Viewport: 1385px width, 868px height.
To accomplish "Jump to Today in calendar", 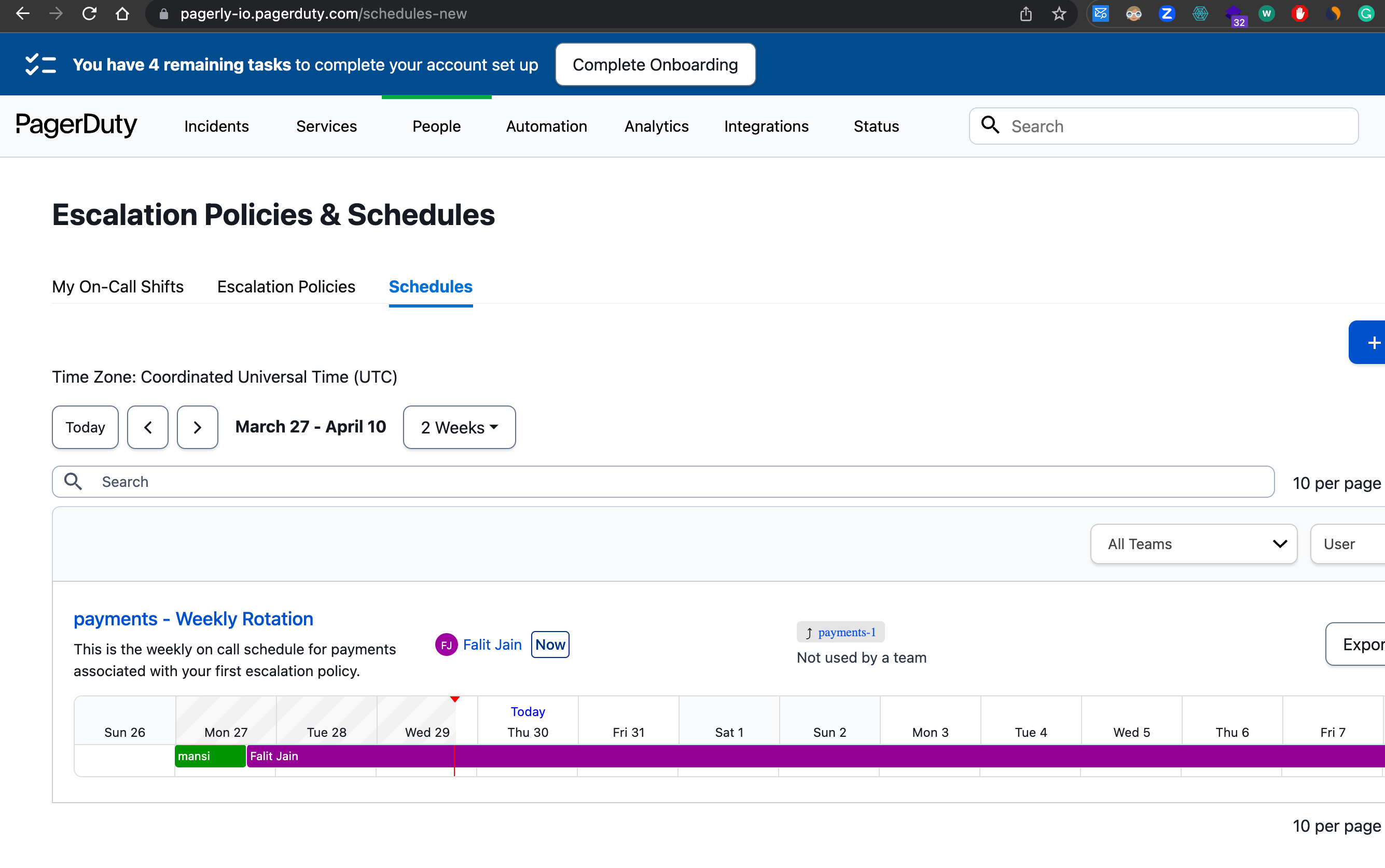I will coord(85,427).
